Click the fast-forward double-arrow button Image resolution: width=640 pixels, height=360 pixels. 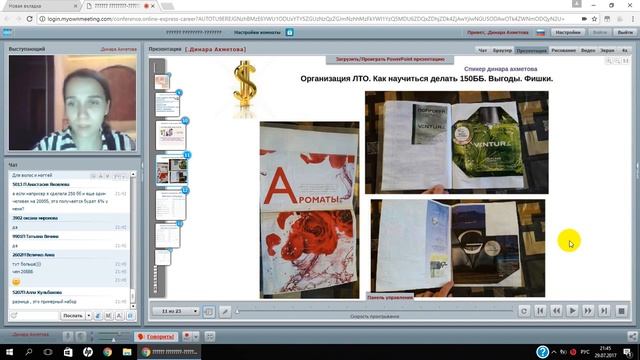(x=588, y=311)
